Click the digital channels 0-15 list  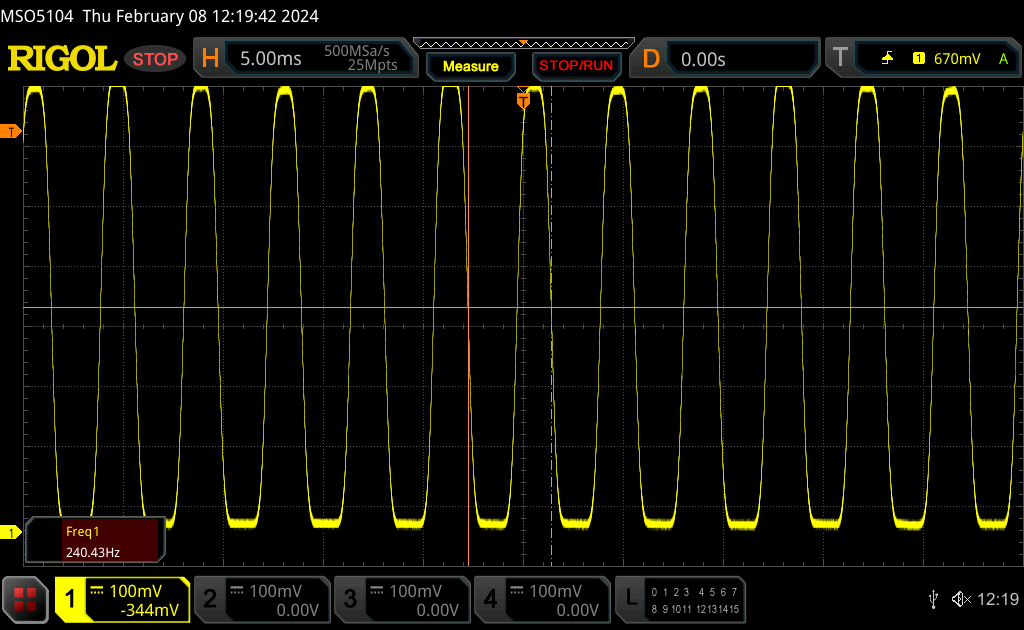(695, 601)
